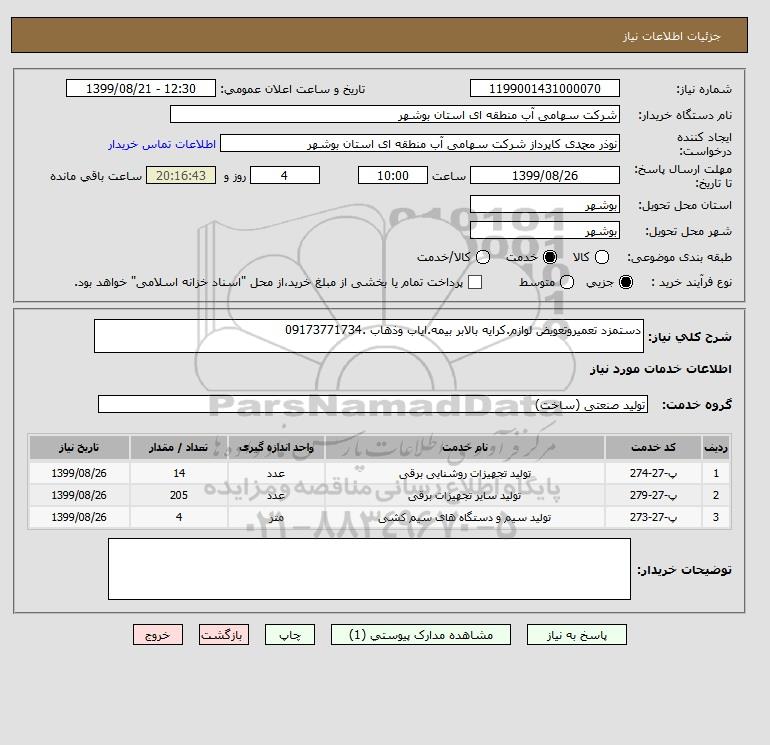Click the متر unit cell
The height and width of the screenshot is (745, 770).
point(276,517)
